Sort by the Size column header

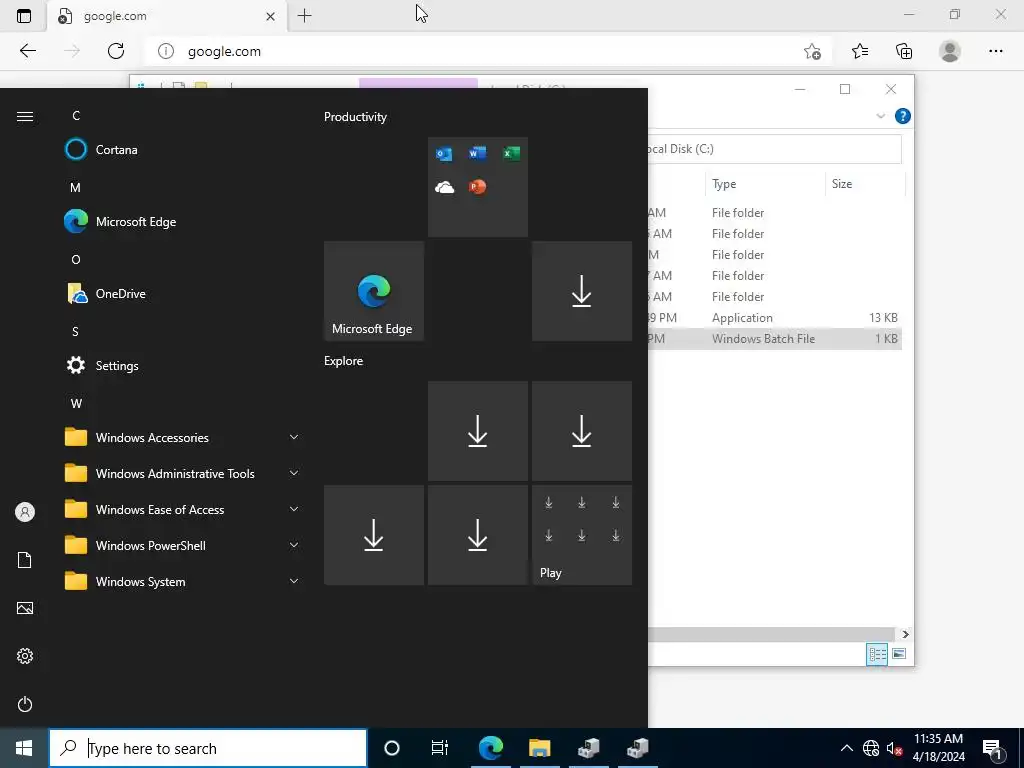865,184
